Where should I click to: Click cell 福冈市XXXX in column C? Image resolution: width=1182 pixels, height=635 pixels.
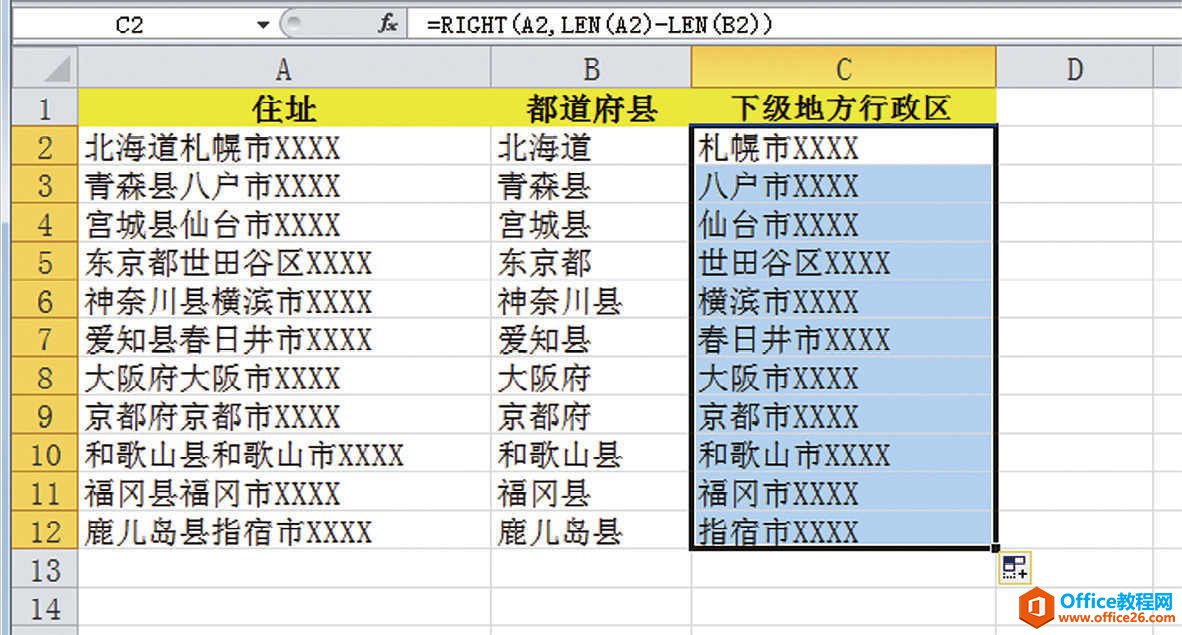click(x=844, y=492)
